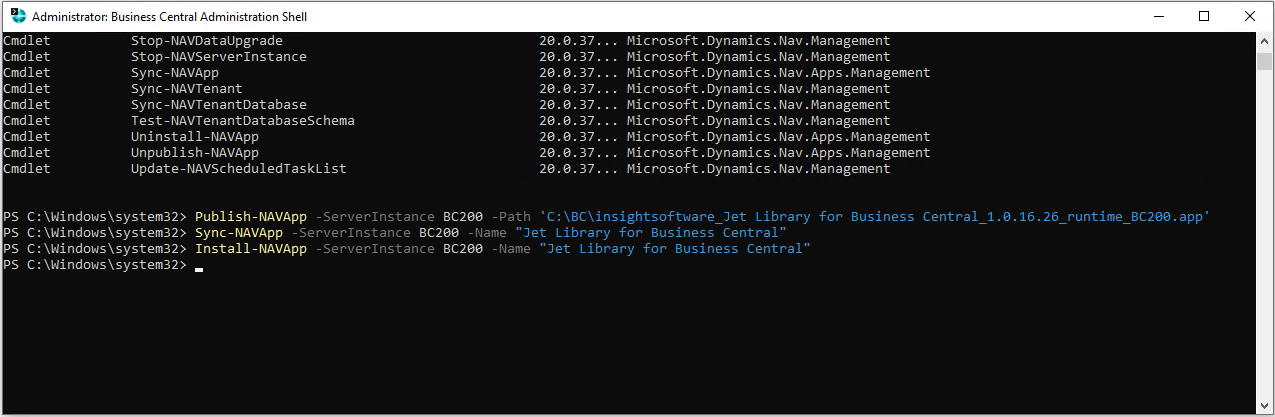Screen dimensions: 1275x417
Task: Click the Unpublish-NAVApp cmdlet name
Action: pos(195,153)
